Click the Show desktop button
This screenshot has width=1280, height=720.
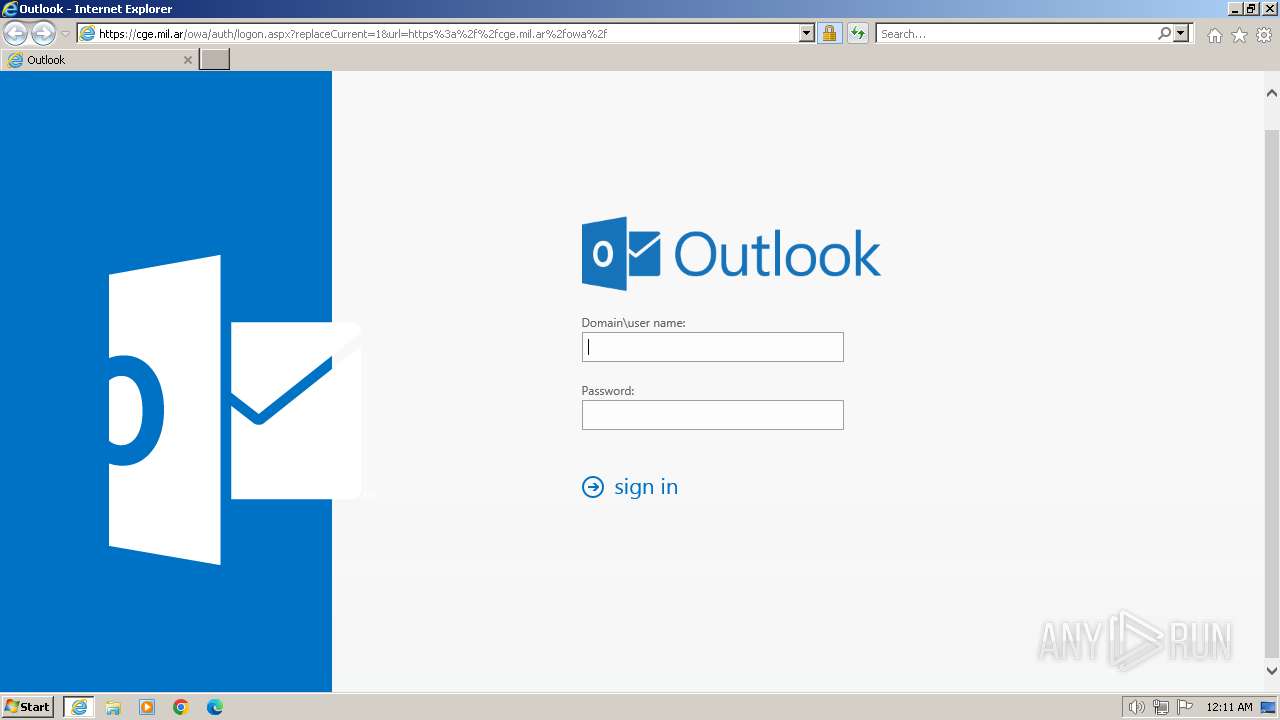(1268, 707)
